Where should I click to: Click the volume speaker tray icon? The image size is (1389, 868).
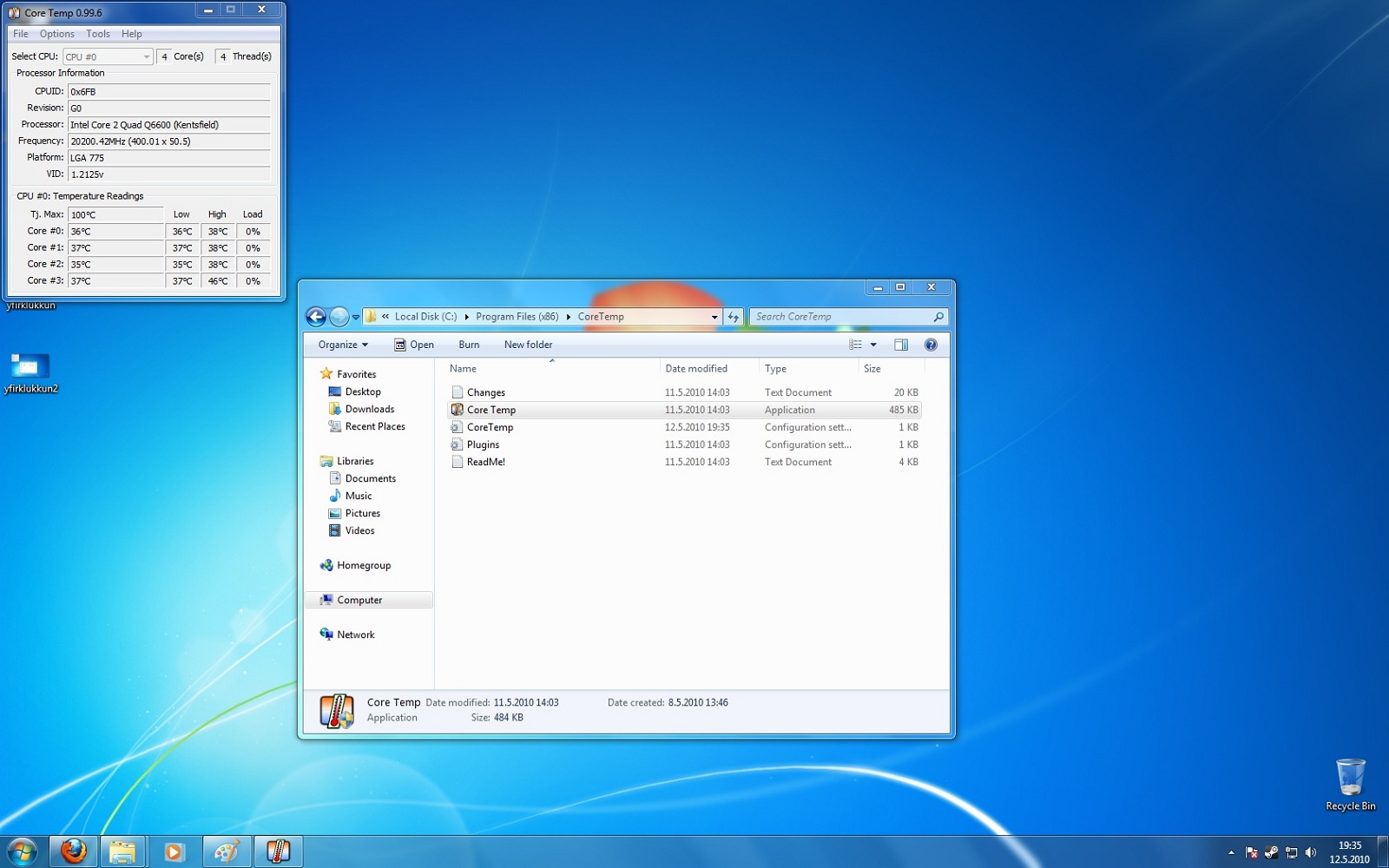pyautogui.click(x=1311, y=852)
